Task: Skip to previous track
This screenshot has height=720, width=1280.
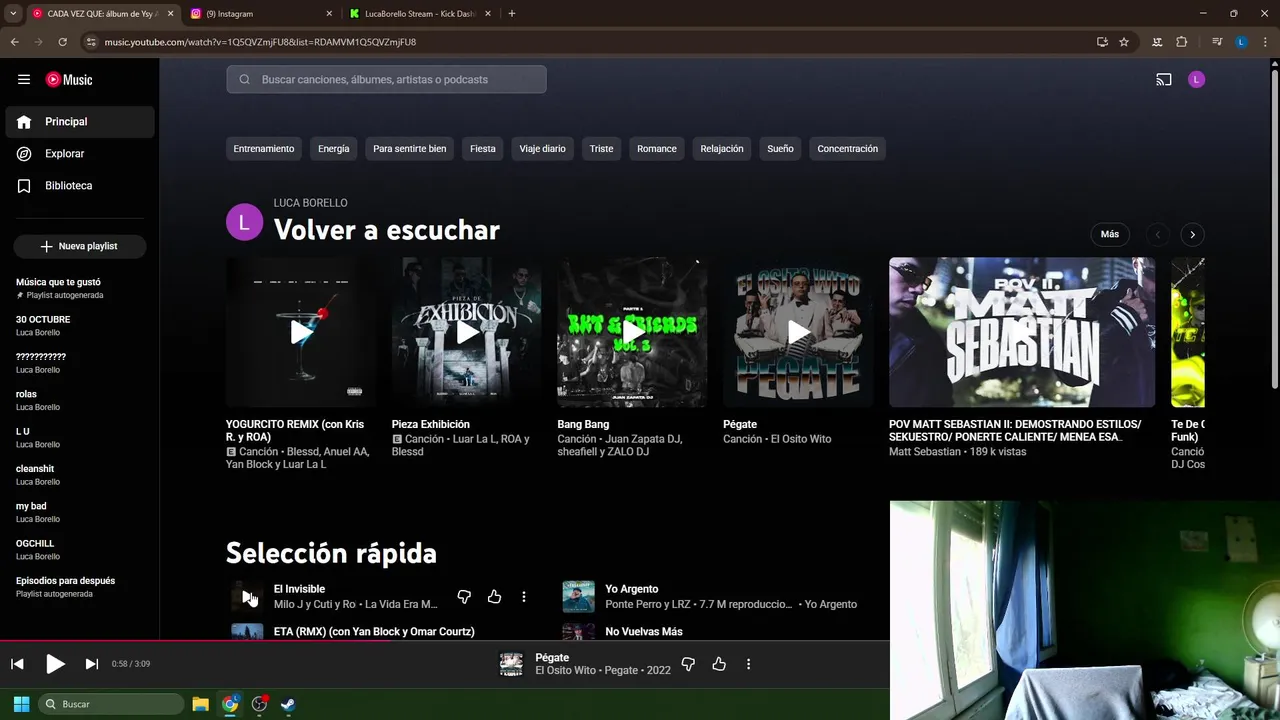Action: pos(17,664)
